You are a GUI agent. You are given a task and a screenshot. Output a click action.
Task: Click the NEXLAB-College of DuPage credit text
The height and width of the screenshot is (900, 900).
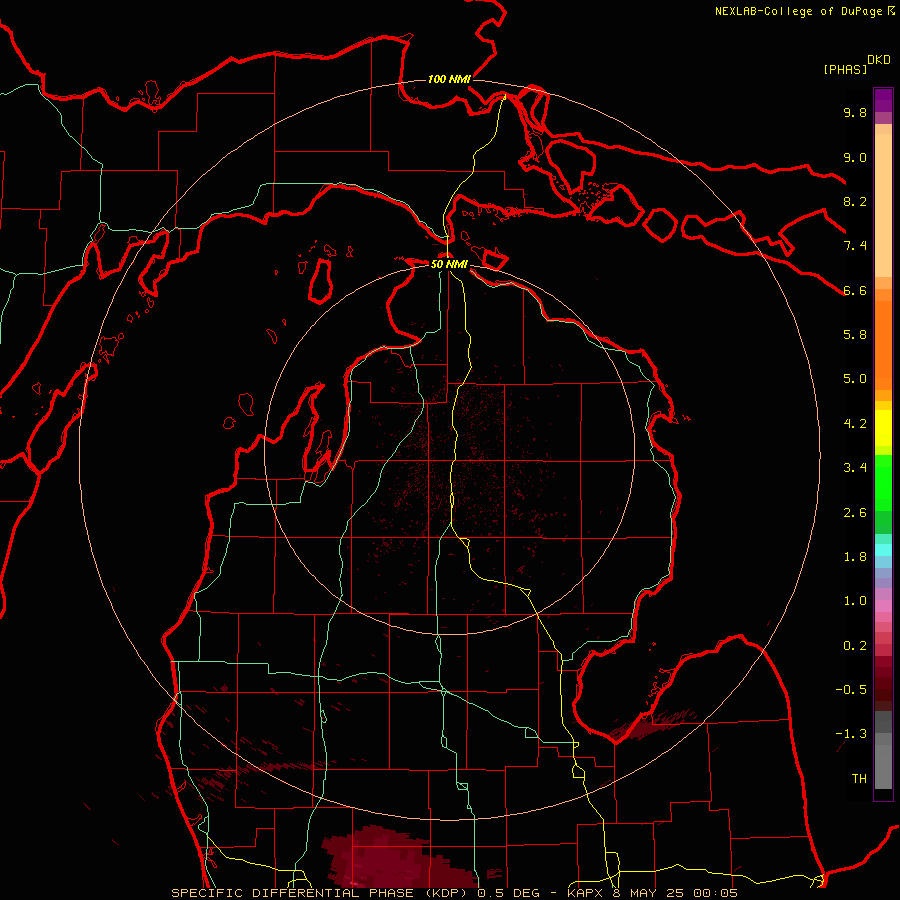pos(799,11)
